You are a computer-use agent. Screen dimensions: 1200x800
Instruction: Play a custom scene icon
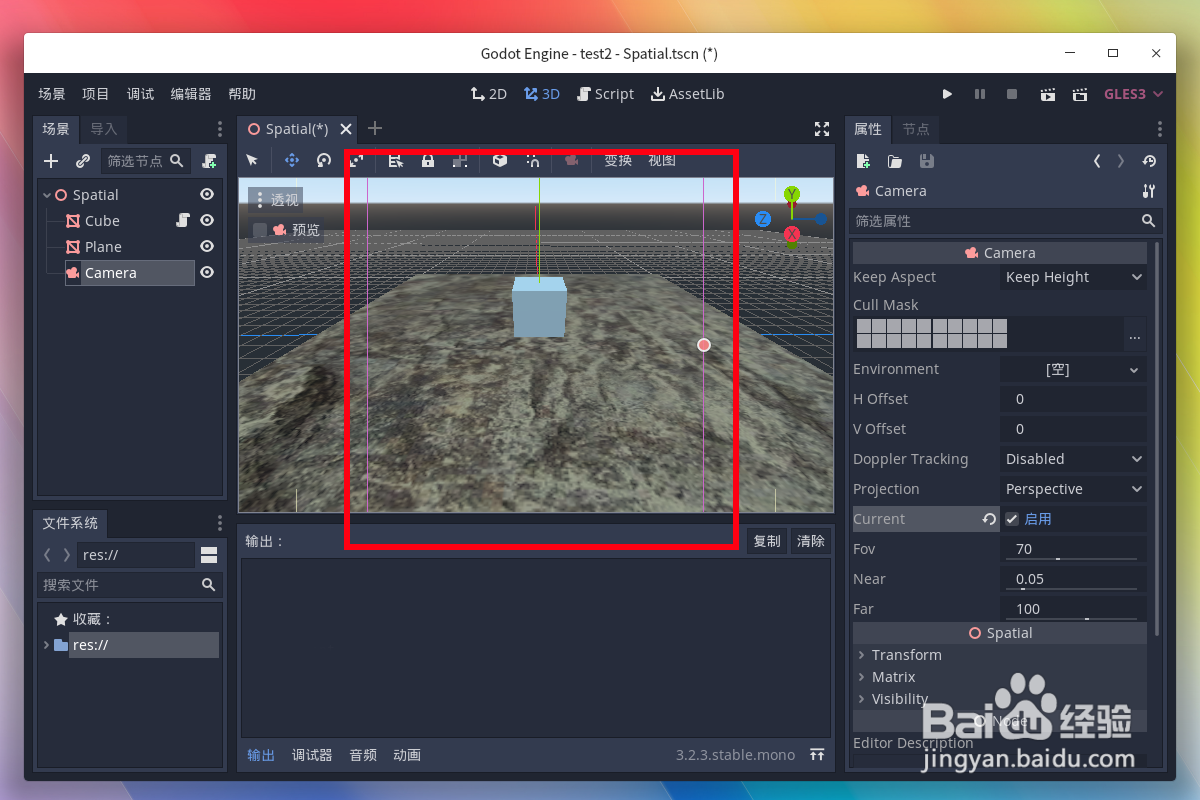(1079, 94)
